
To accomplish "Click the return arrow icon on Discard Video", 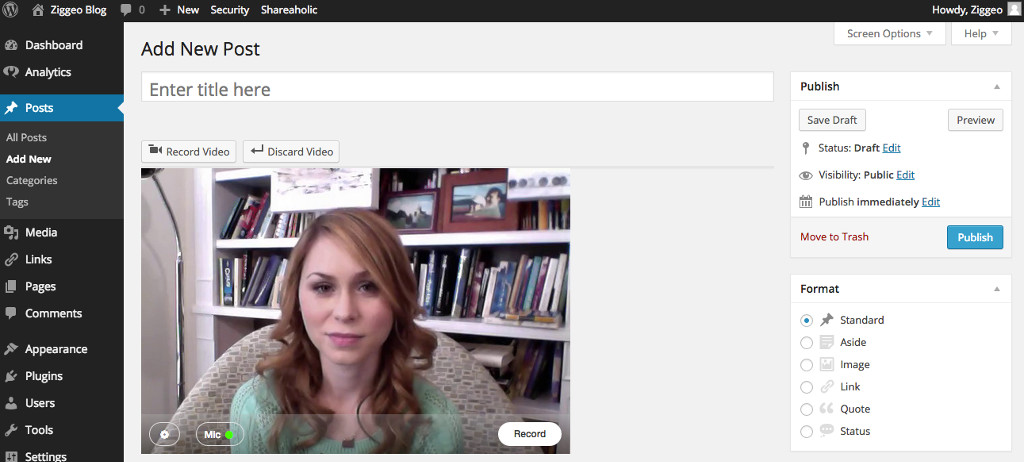I will click(257, 150).
